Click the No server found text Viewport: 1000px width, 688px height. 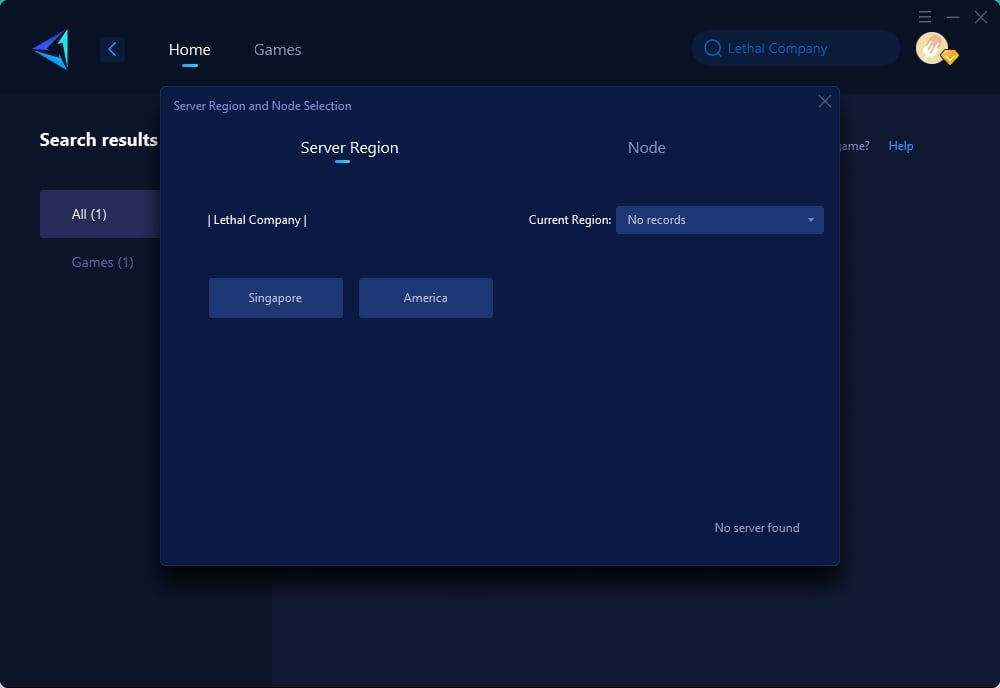point(756,528)
